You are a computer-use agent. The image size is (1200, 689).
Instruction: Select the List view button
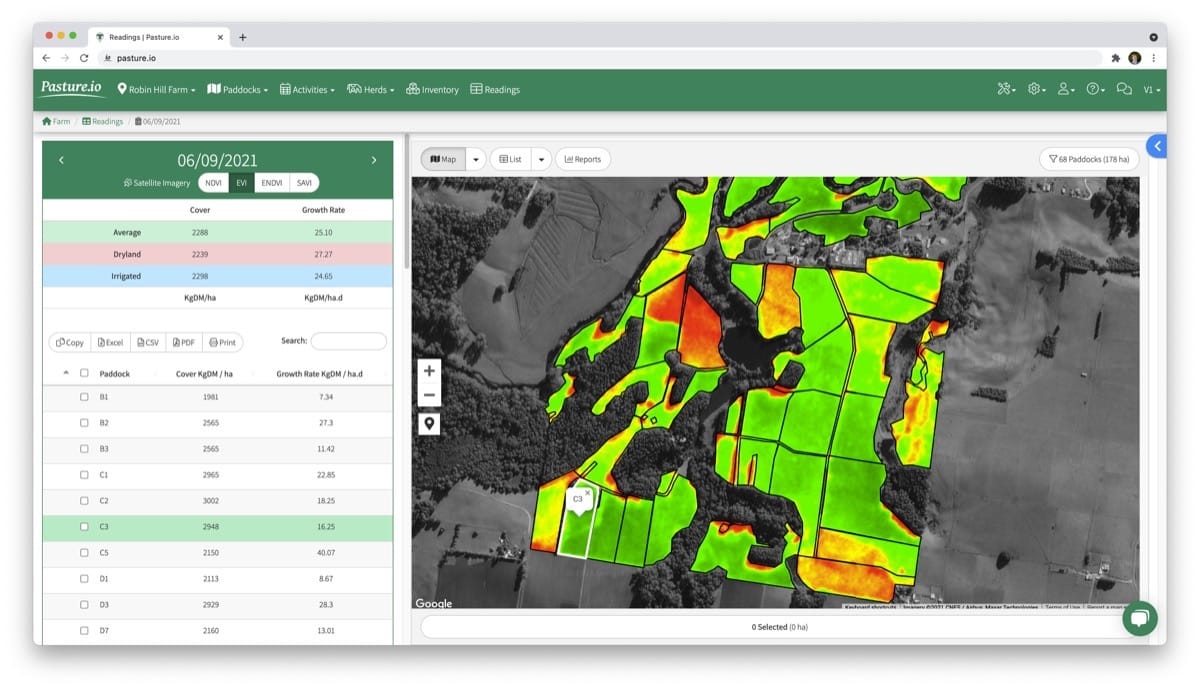pyautogui.click(x=510, y=159)
